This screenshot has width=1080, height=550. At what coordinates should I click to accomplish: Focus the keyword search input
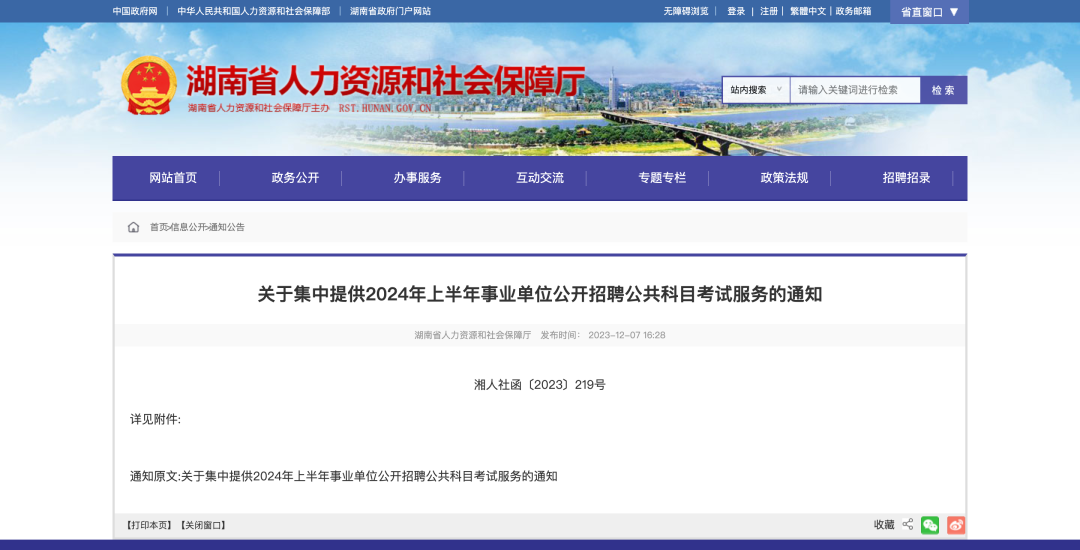click(855, 90)
